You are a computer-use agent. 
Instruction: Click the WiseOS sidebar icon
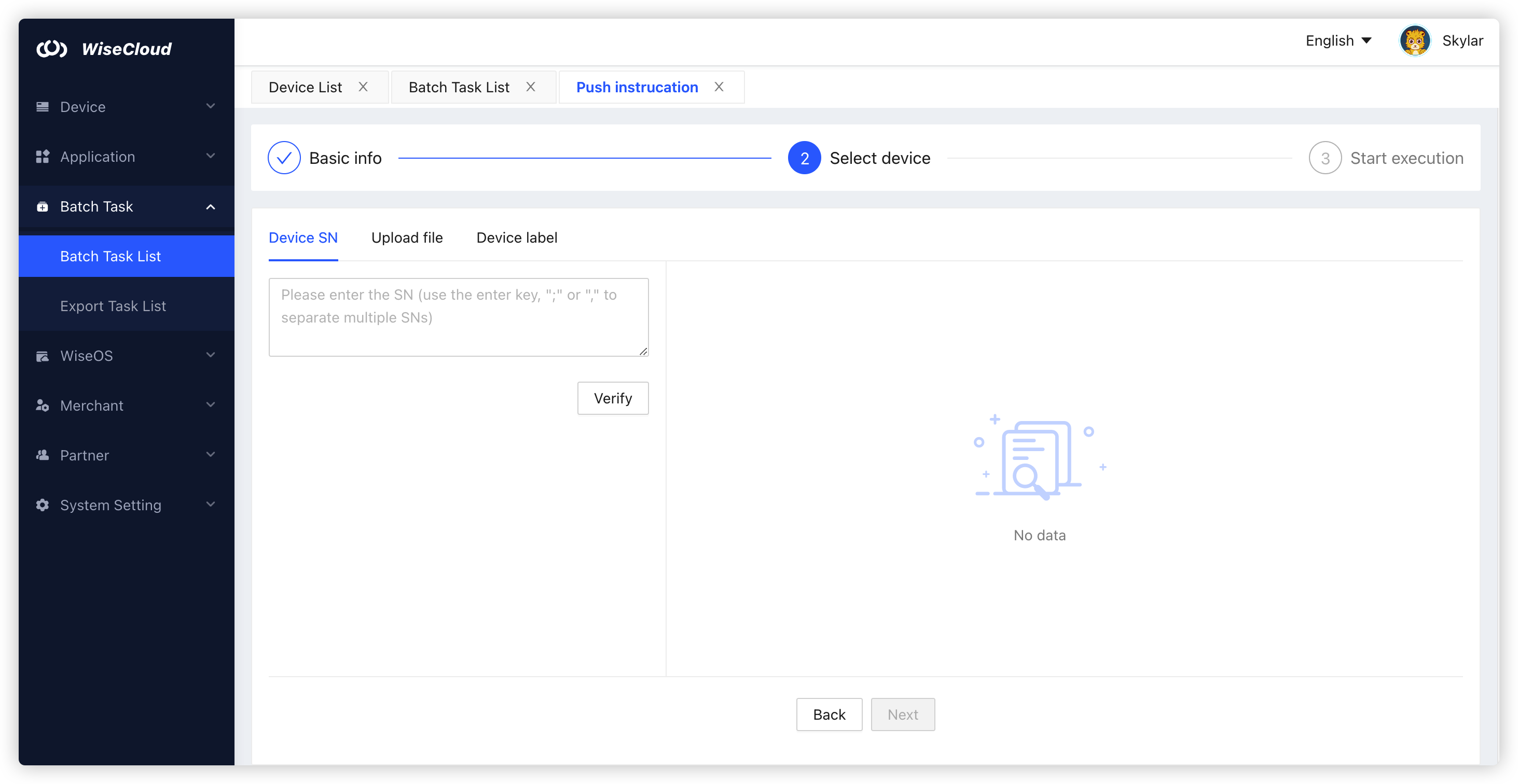click(43, 356)
